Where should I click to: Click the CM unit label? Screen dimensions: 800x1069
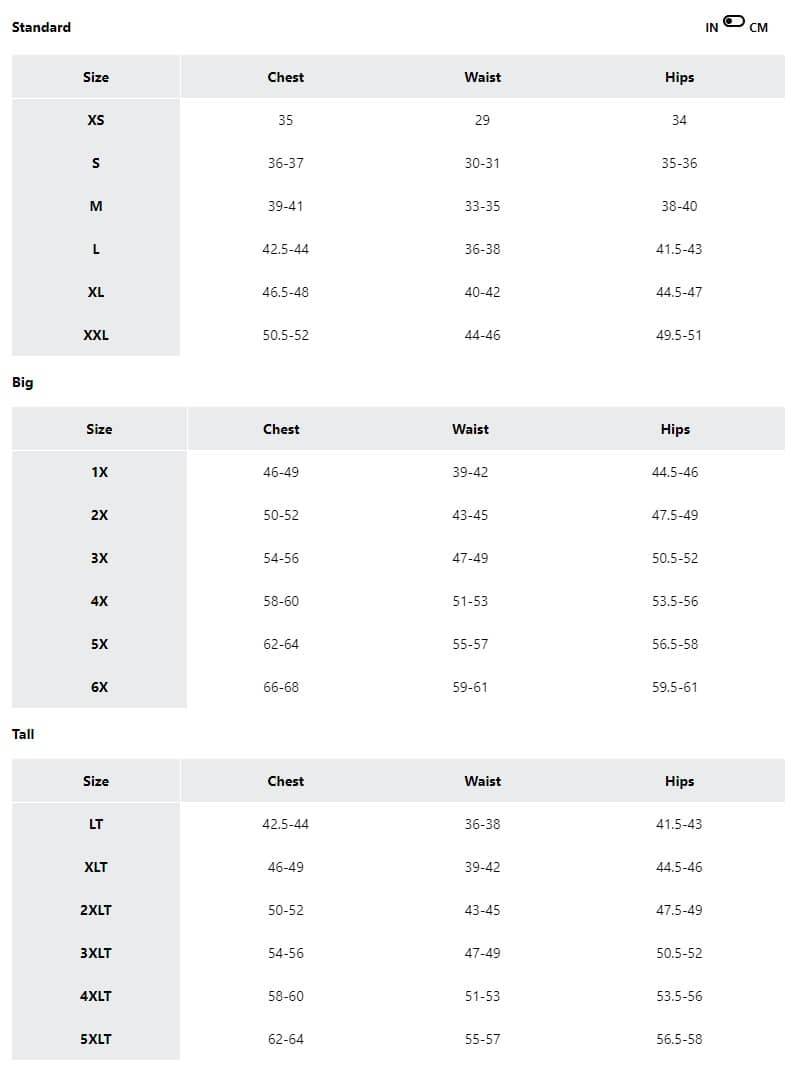[758, 28]
